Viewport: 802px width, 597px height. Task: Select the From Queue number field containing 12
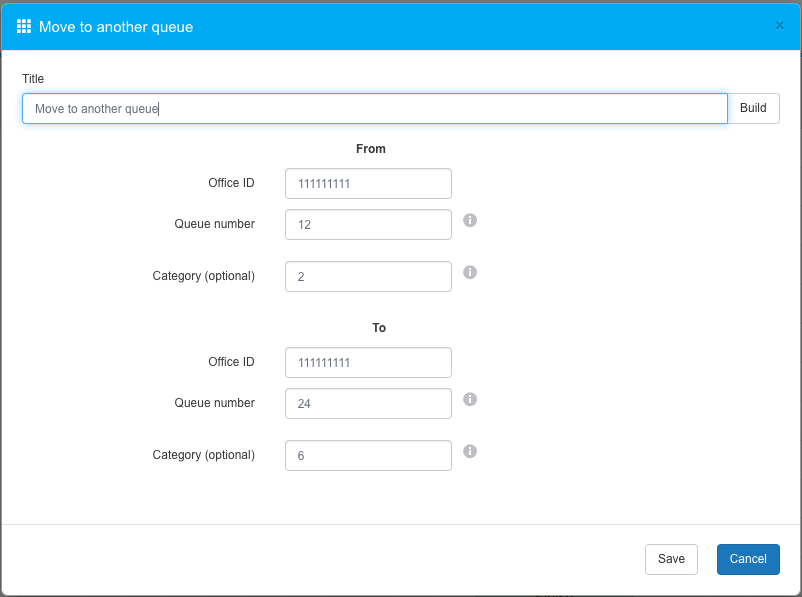point(368,225)
